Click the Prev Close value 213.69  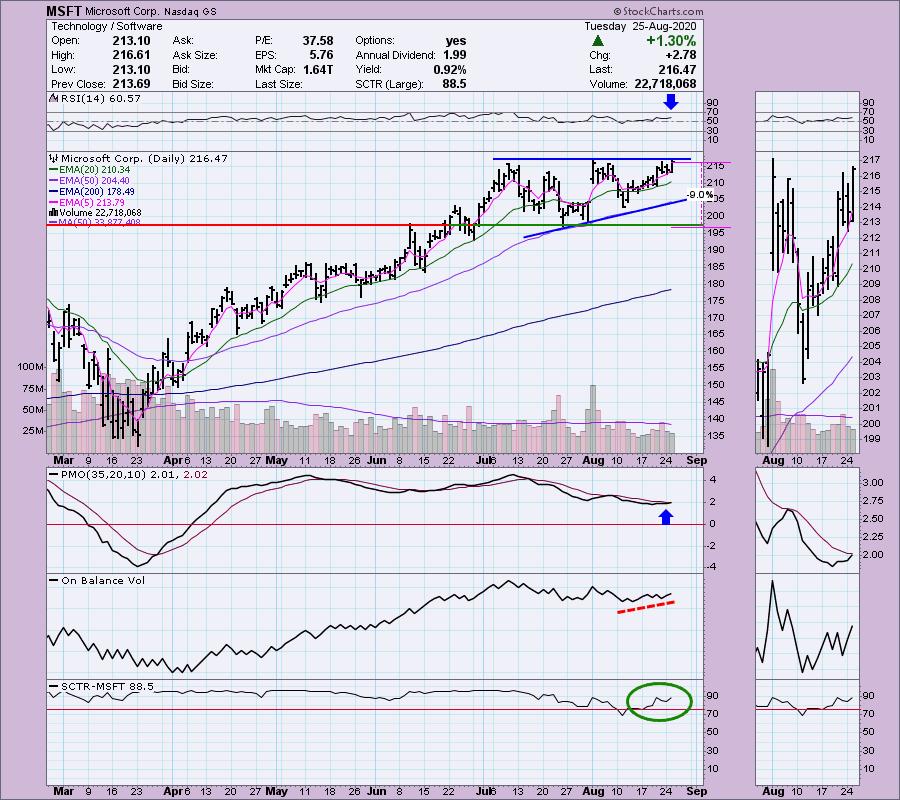pyautogui.click(x=131, y=84)
